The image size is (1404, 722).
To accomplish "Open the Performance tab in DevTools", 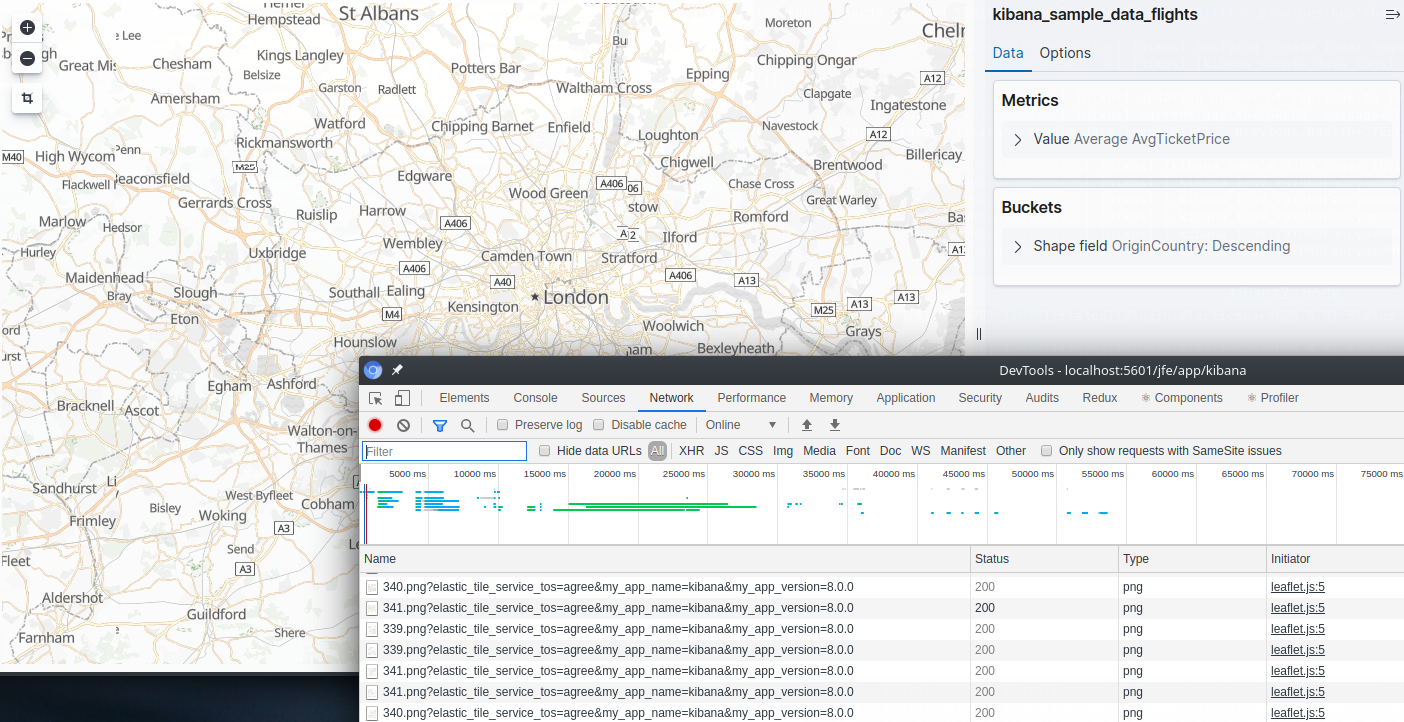I will (752, 398).
